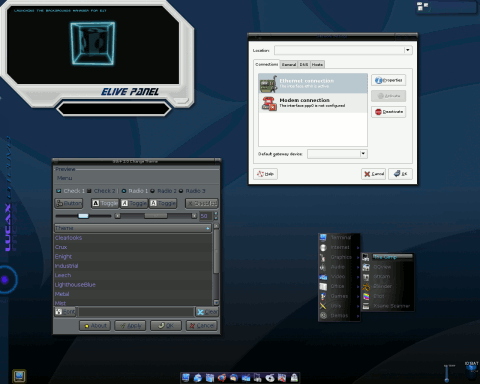Click the Thunderbird mail icon in the dock
480x384 pixels.
[x=234, y=377]
